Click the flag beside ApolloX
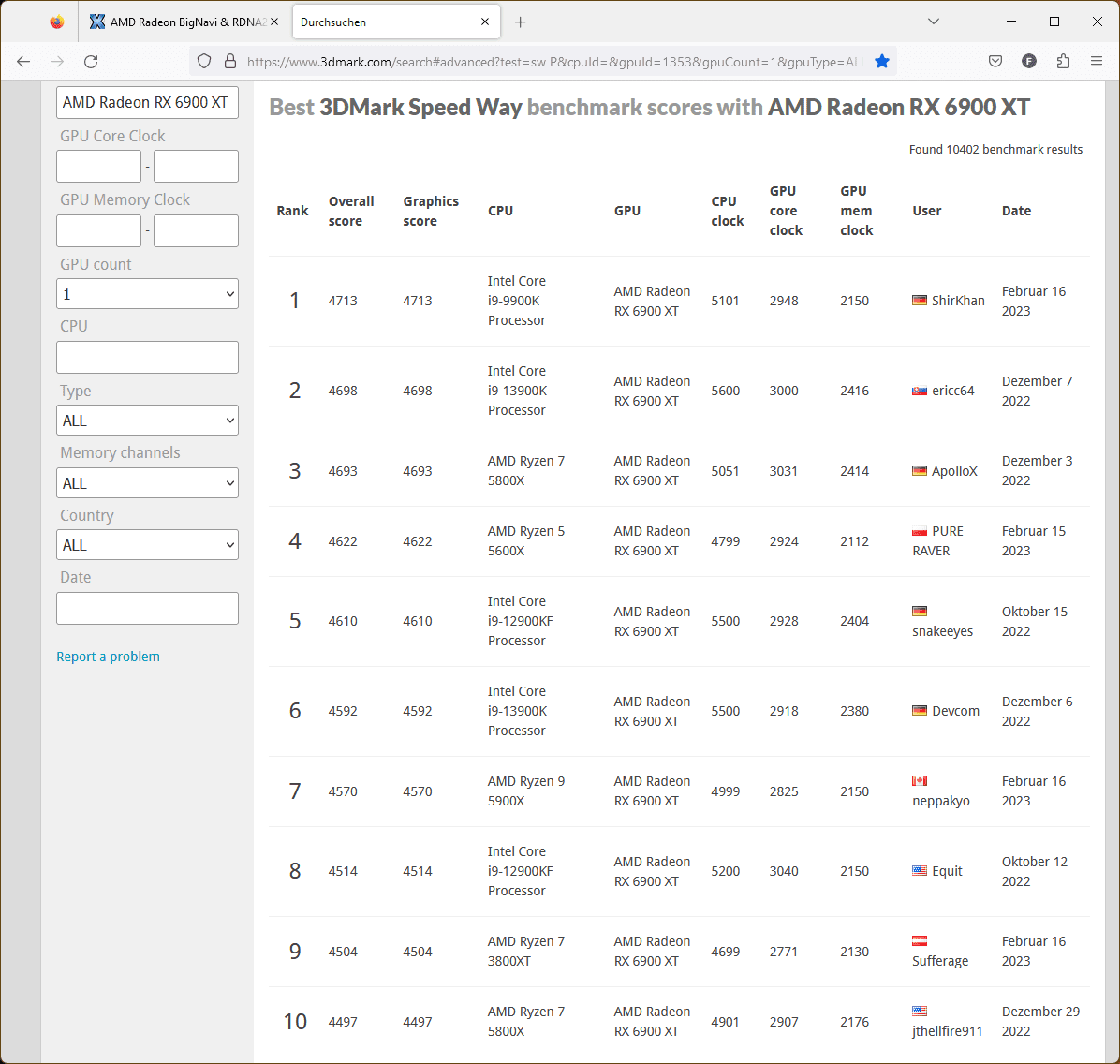Viewport: 1120px width, 1064px height. tap(920, 471)
